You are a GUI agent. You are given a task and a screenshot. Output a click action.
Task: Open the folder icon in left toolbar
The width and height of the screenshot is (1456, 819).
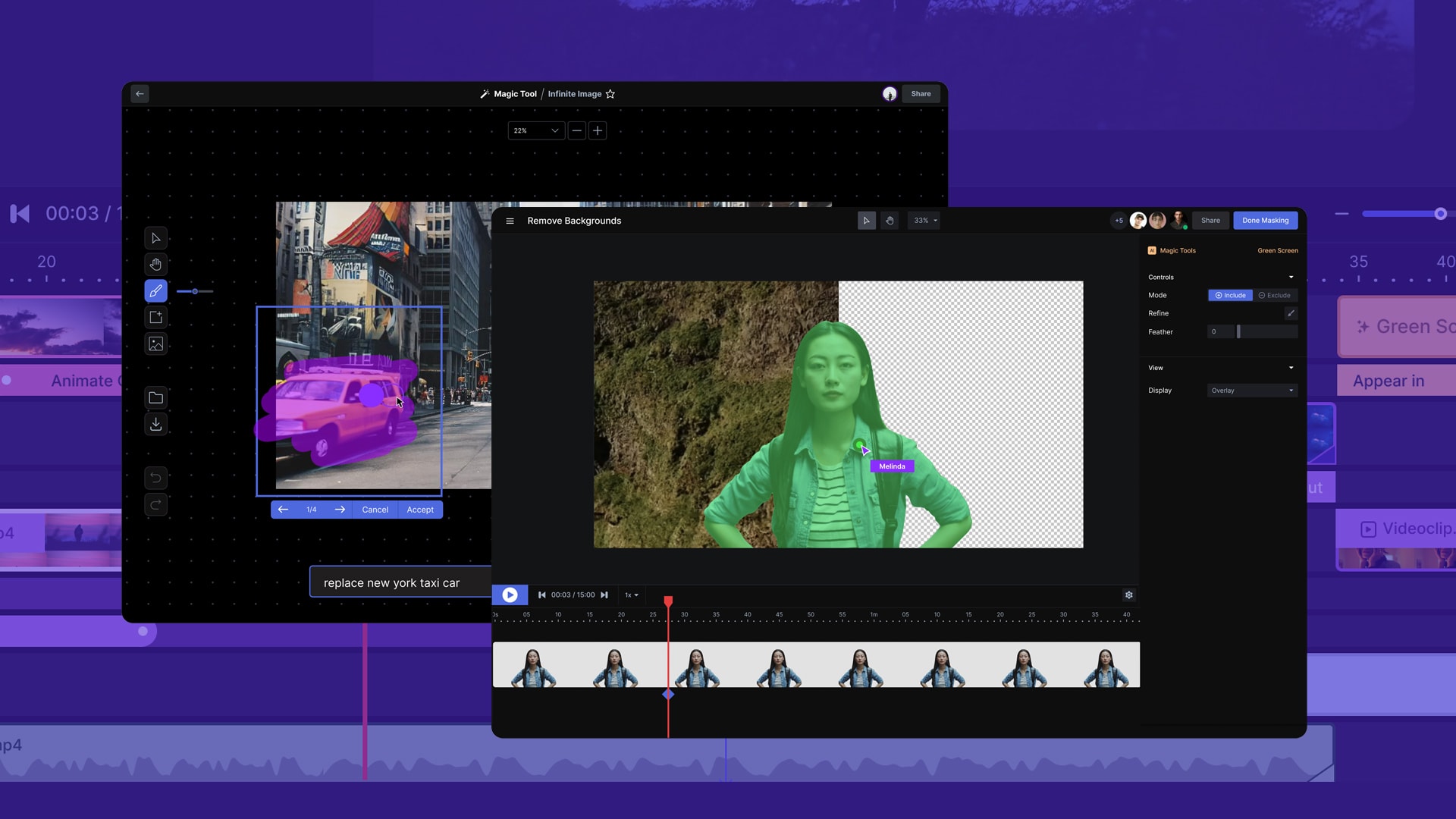tap(155, 398)
